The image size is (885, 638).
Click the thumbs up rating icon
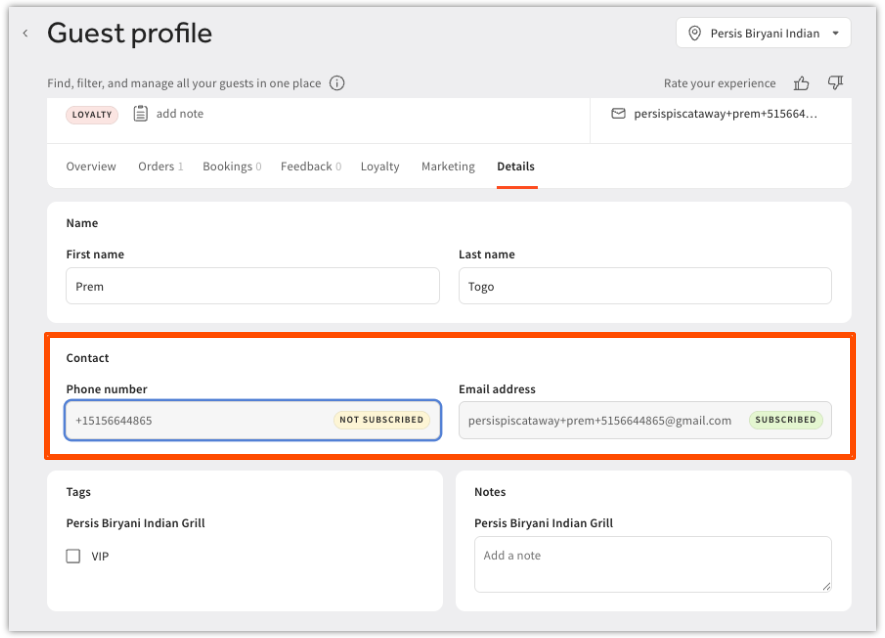801,84
